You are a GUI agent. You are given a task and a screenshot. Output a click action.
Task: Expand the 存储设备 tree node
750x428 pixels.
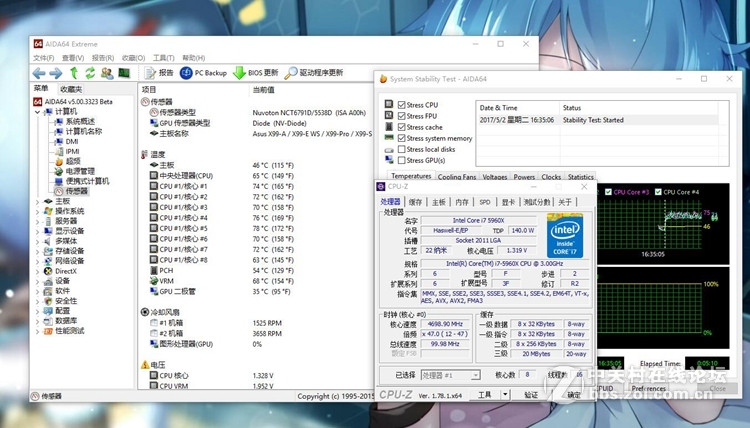[38, 252]
